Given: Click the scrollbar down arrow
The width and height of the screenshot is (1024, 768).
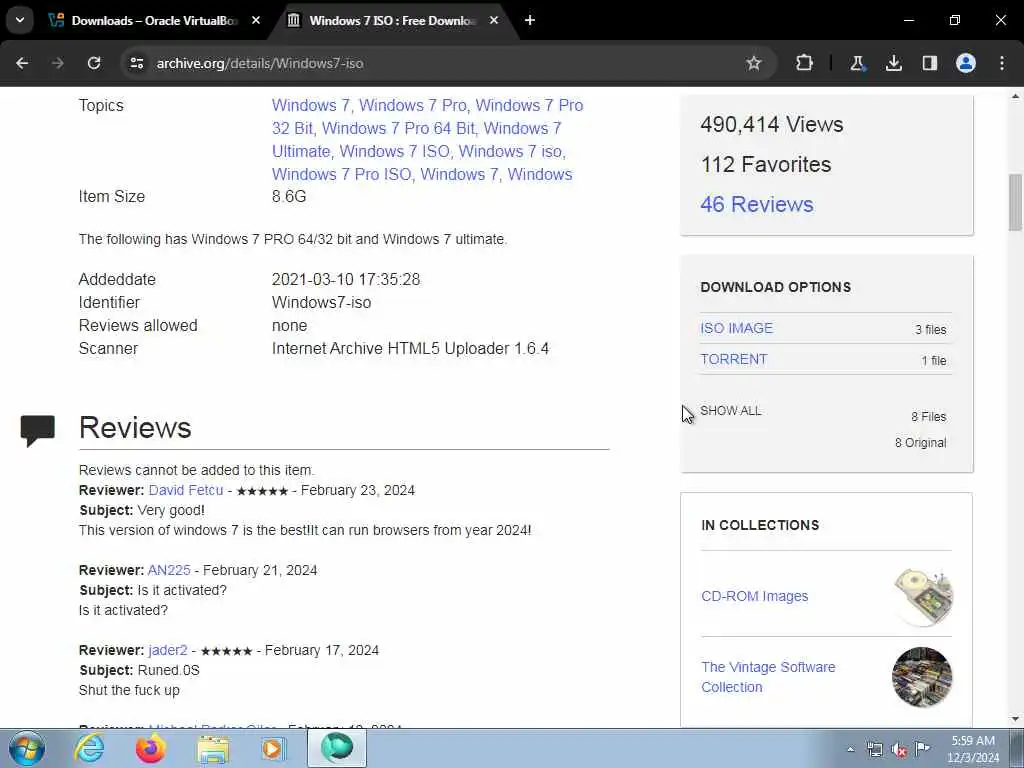Looking at the screenshot, I should [1015, 719].
